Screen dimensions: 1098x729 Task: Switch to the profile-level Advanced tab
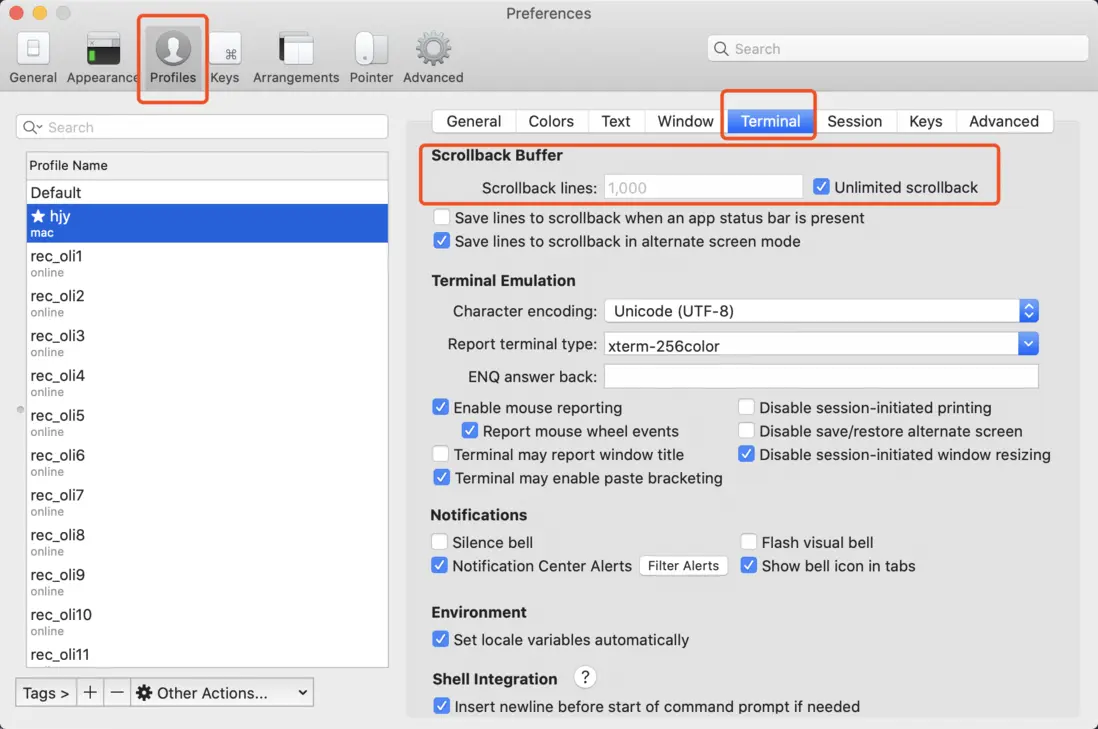click(1003, 121)
